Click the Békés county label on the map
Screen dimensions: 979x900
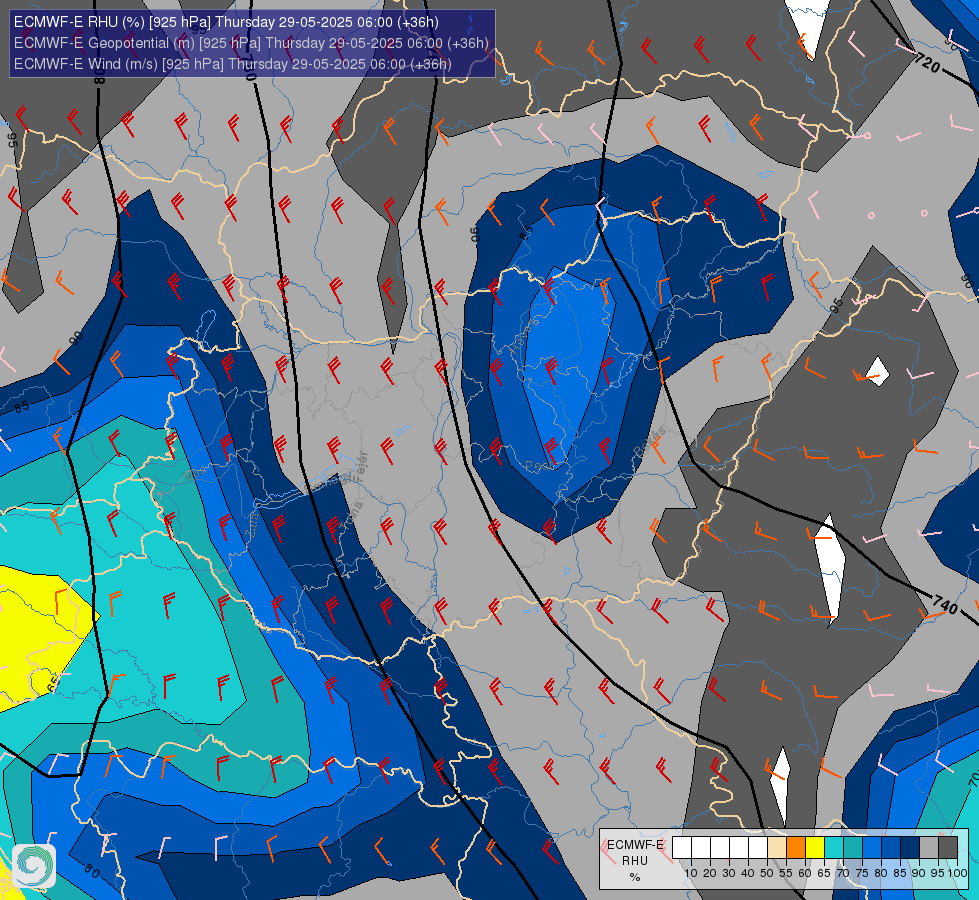pyautogui.click(x=649, y=441)
